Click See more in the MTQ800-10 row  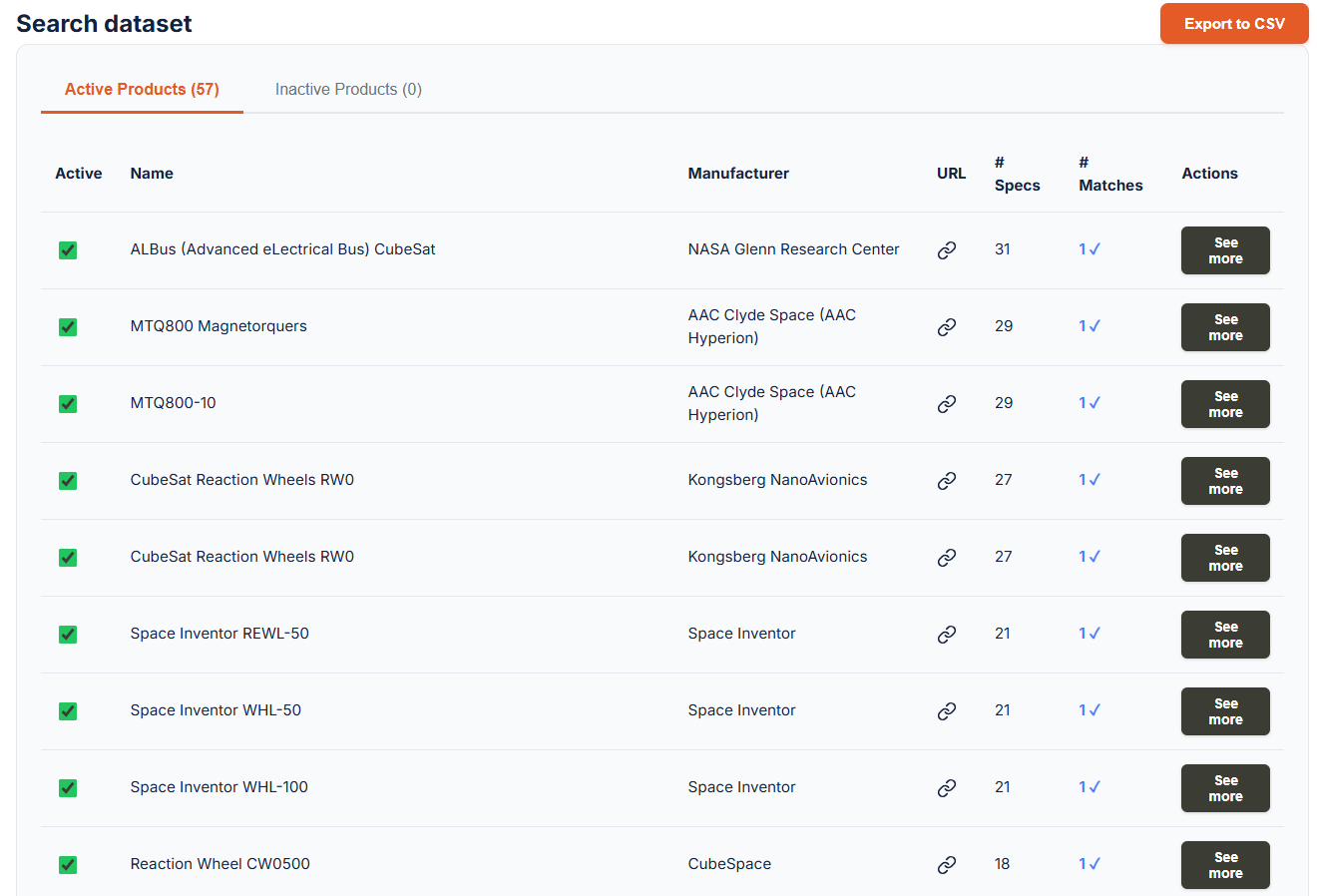click(x=1225, y=404)
